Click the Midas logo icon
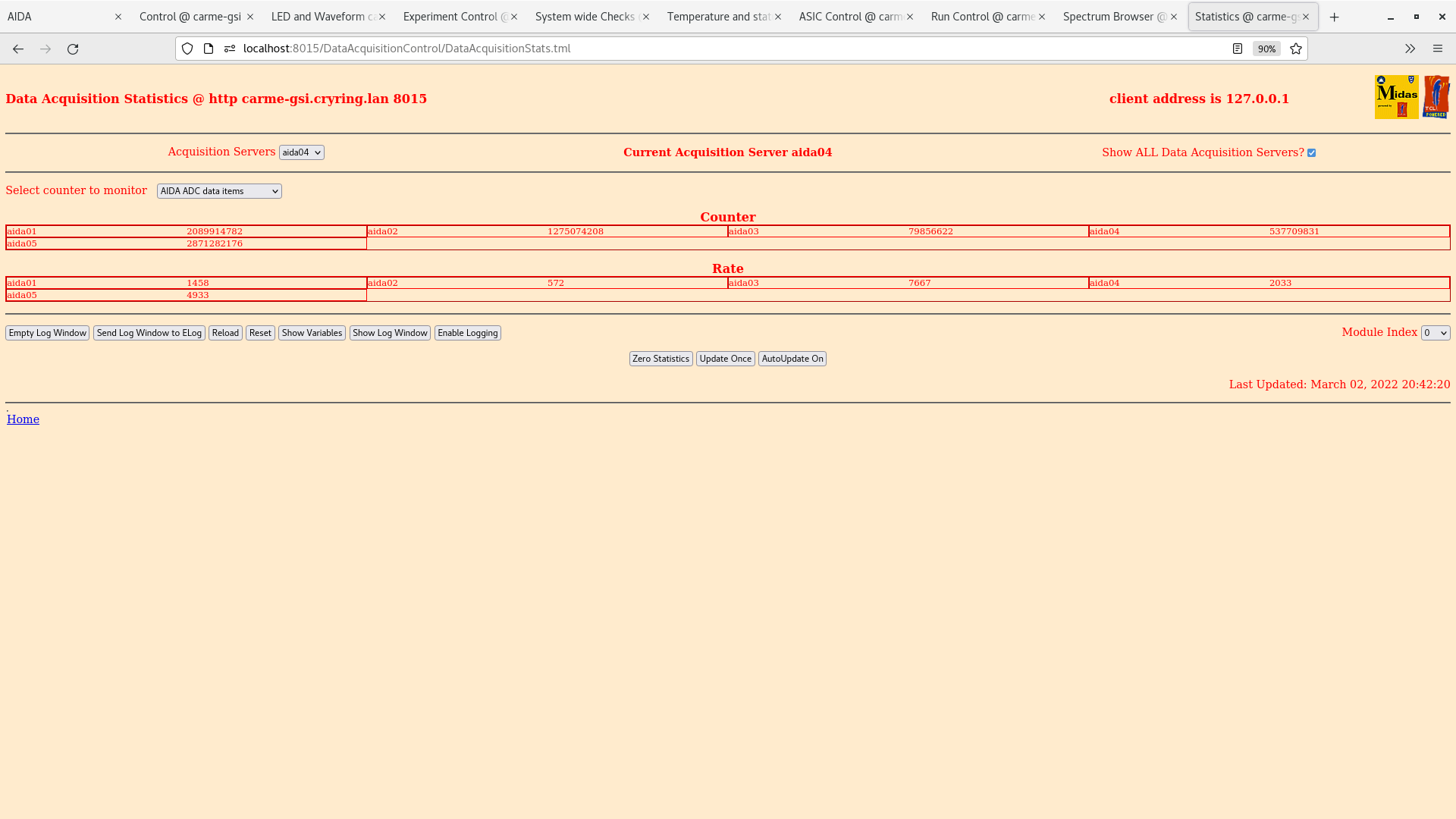The image size is (1456, 819). [1396, 97]
